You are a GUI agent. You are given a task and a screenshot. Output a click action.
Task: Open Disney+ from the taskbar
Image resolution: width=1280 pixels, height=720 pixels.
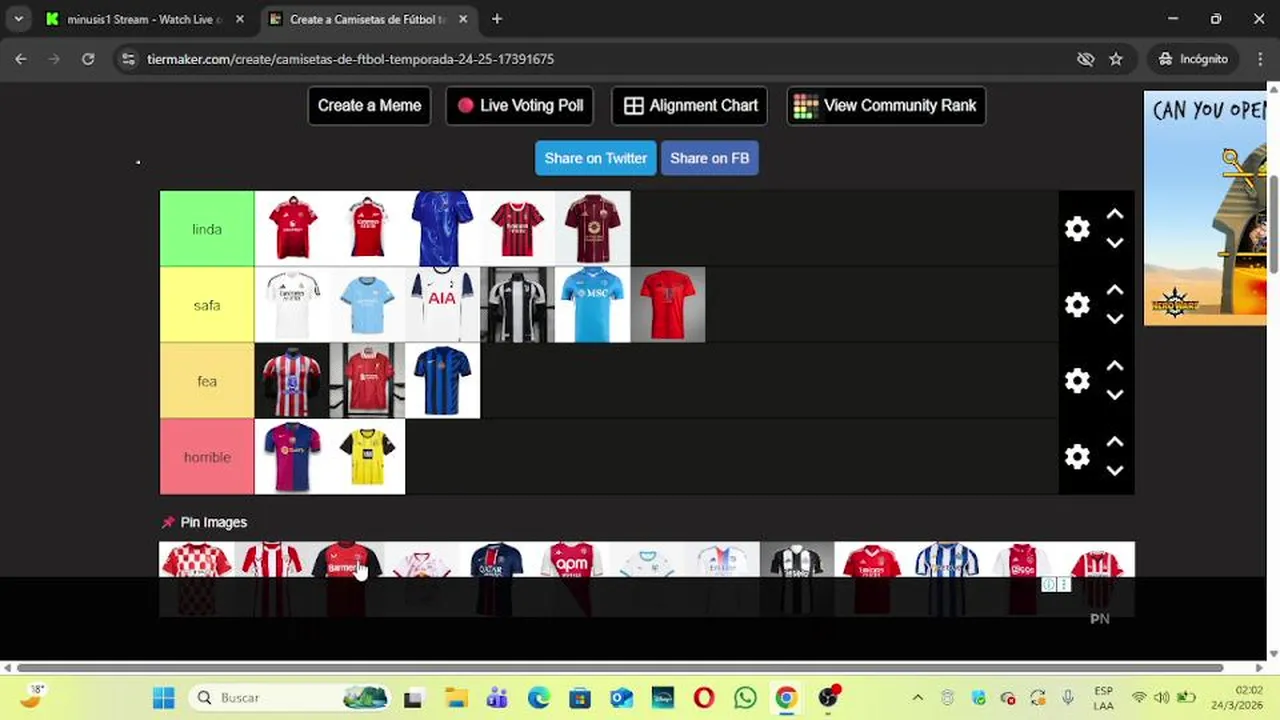click(x=663, y=698)
